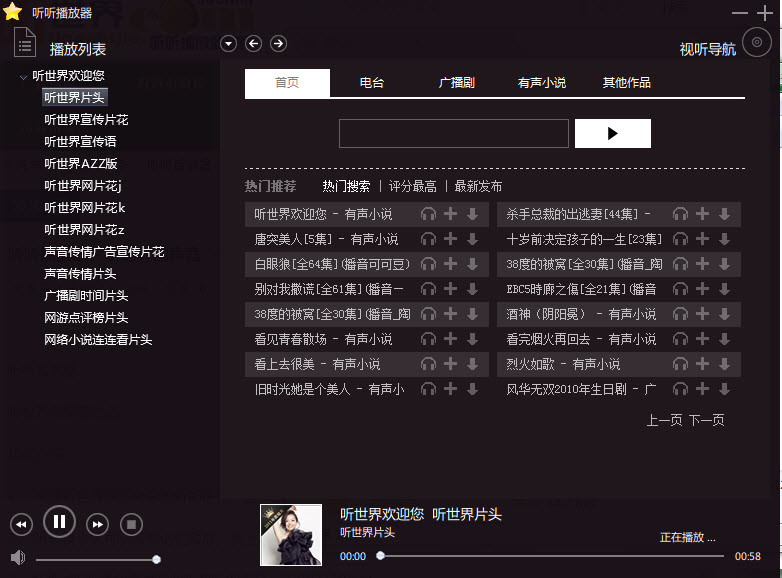This screenshot has width=782, height=578.
Task: Add 酒神（阴阳冕） with the plus icon
Action: [702, 314]
